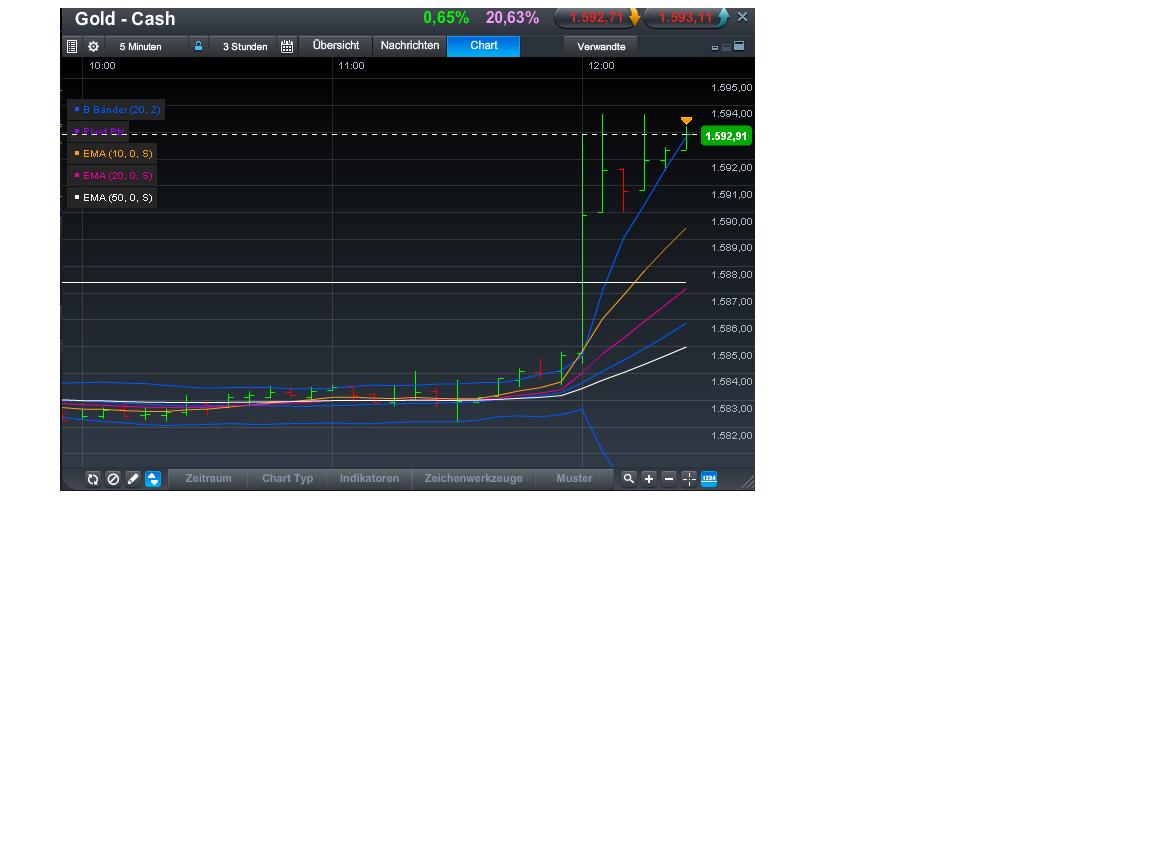Open the calendar date picker
The height and width of the screenshot is (864, 1152).
coord(286,45)
